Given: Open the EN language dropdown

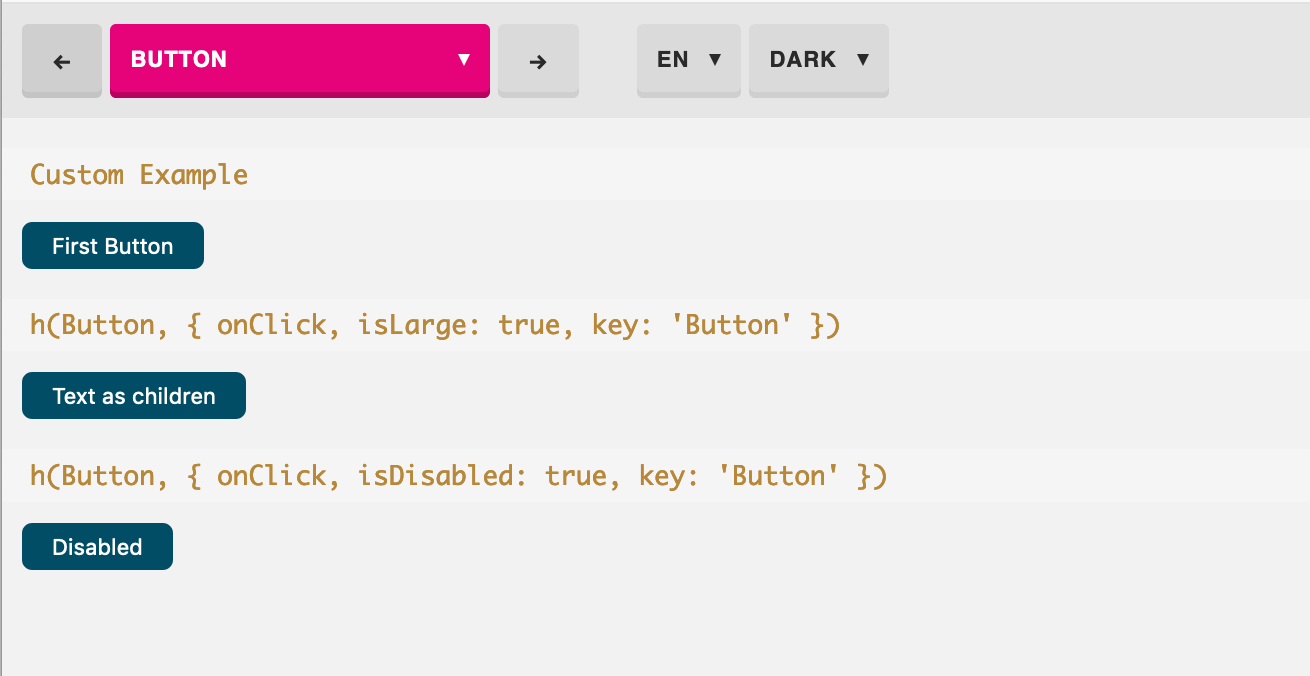Looking at the screenshot, I should (x=688, y=60).
